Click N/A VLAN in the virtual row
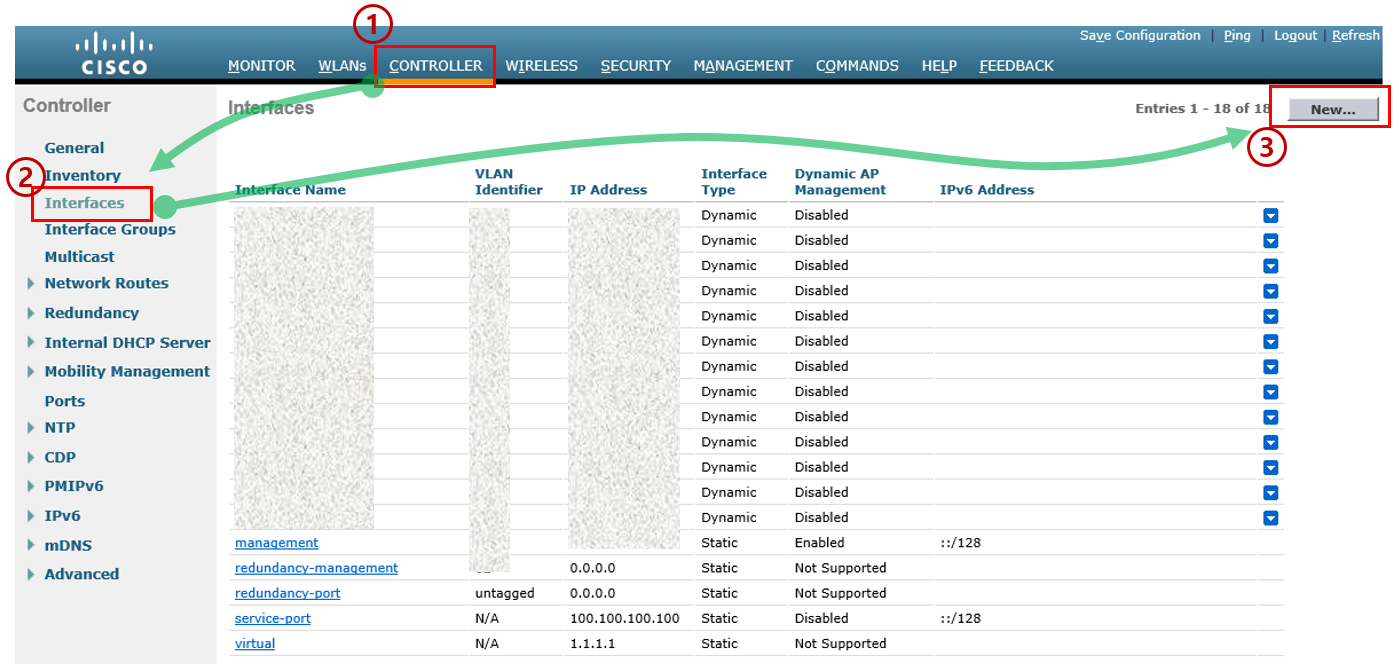 [487, 644]
